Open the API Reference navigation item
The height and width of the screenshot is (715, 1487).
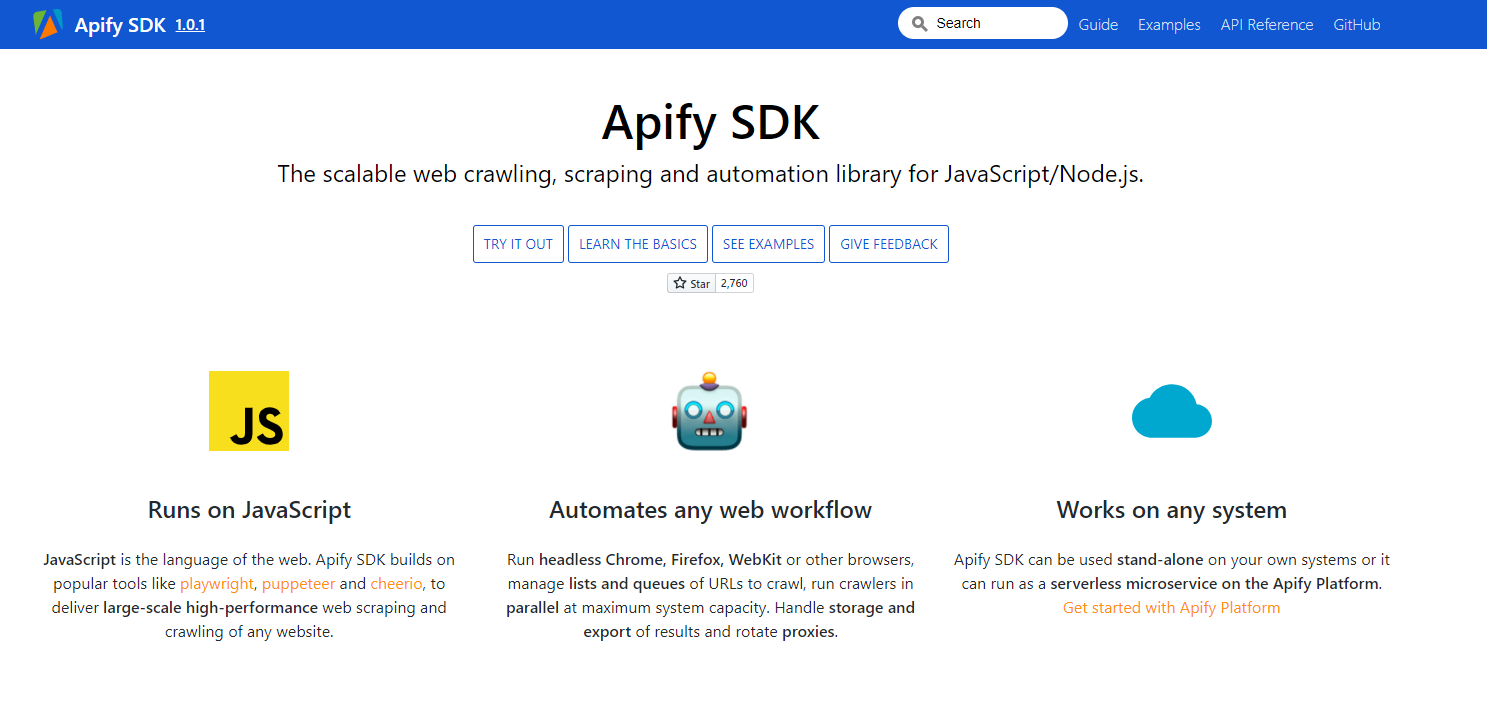pos(1266,24)
